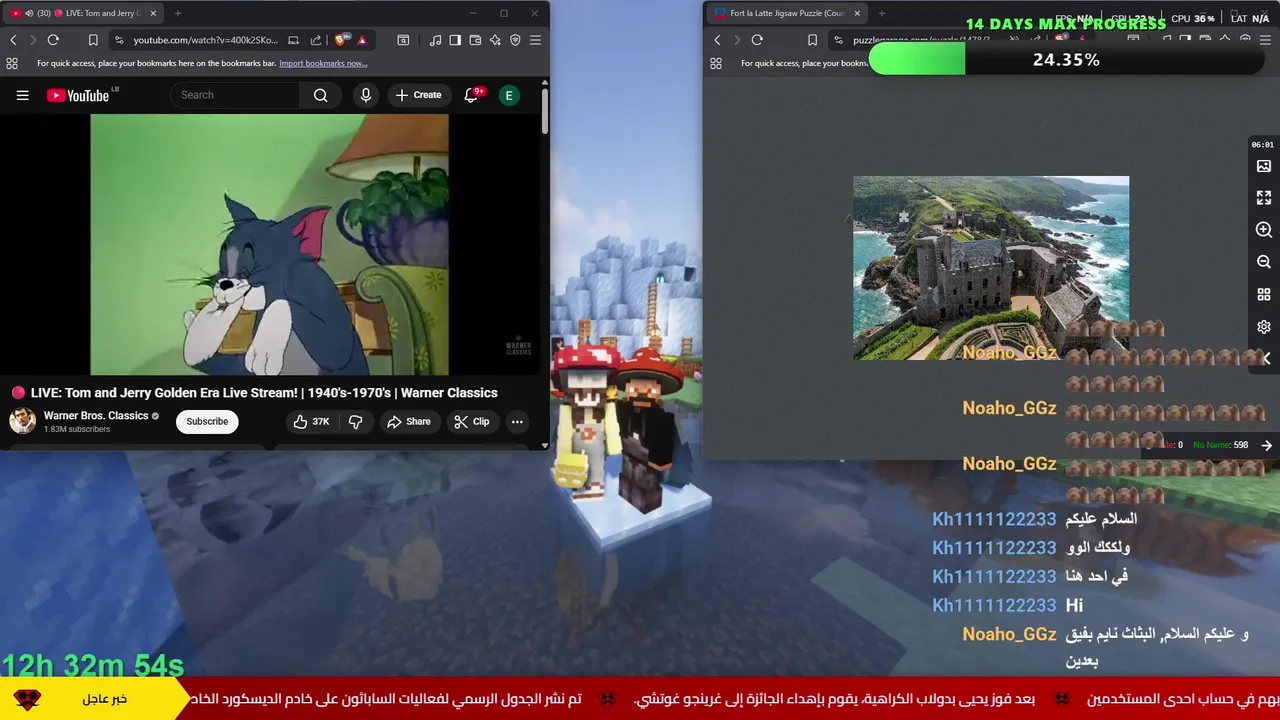Click the YouTube page vertical scrollbar
1280x720 pixels.
point(544,110)
